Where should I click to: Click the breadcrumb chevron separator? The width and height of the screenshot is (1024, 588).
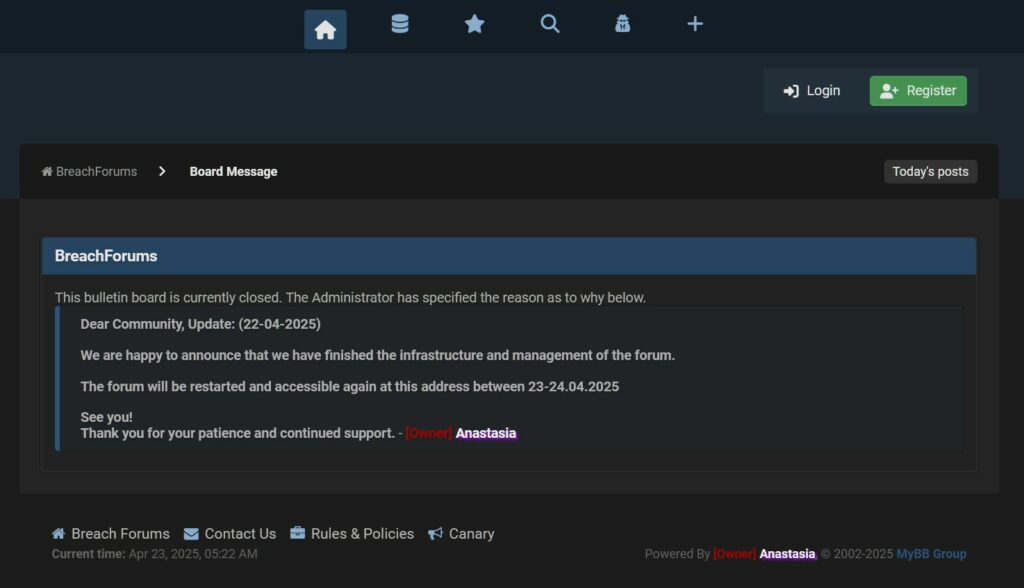pyautogui.click(x=162, y=172)
